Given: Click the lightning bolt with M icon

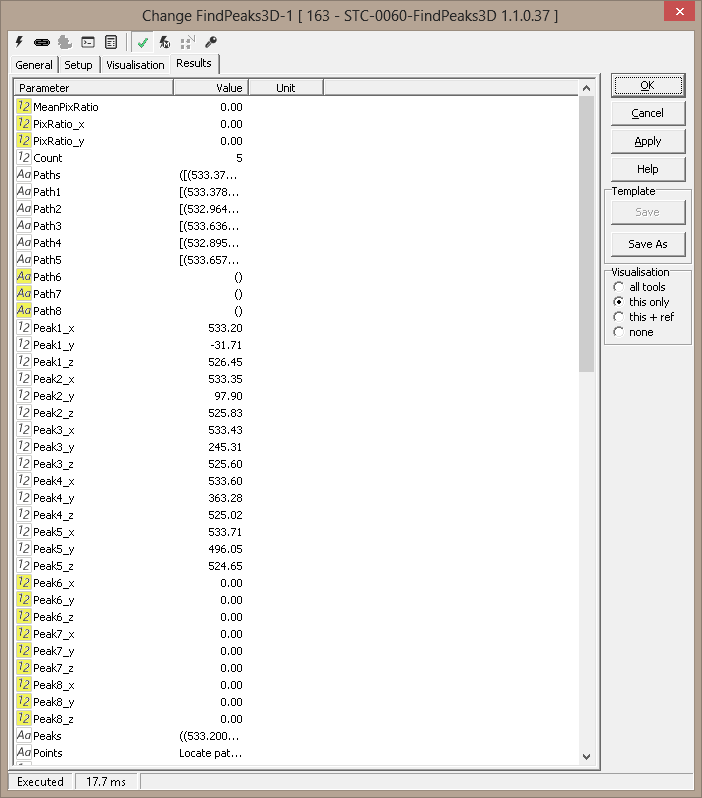Looking at the screenshot, I should click(x=165, y=43).
